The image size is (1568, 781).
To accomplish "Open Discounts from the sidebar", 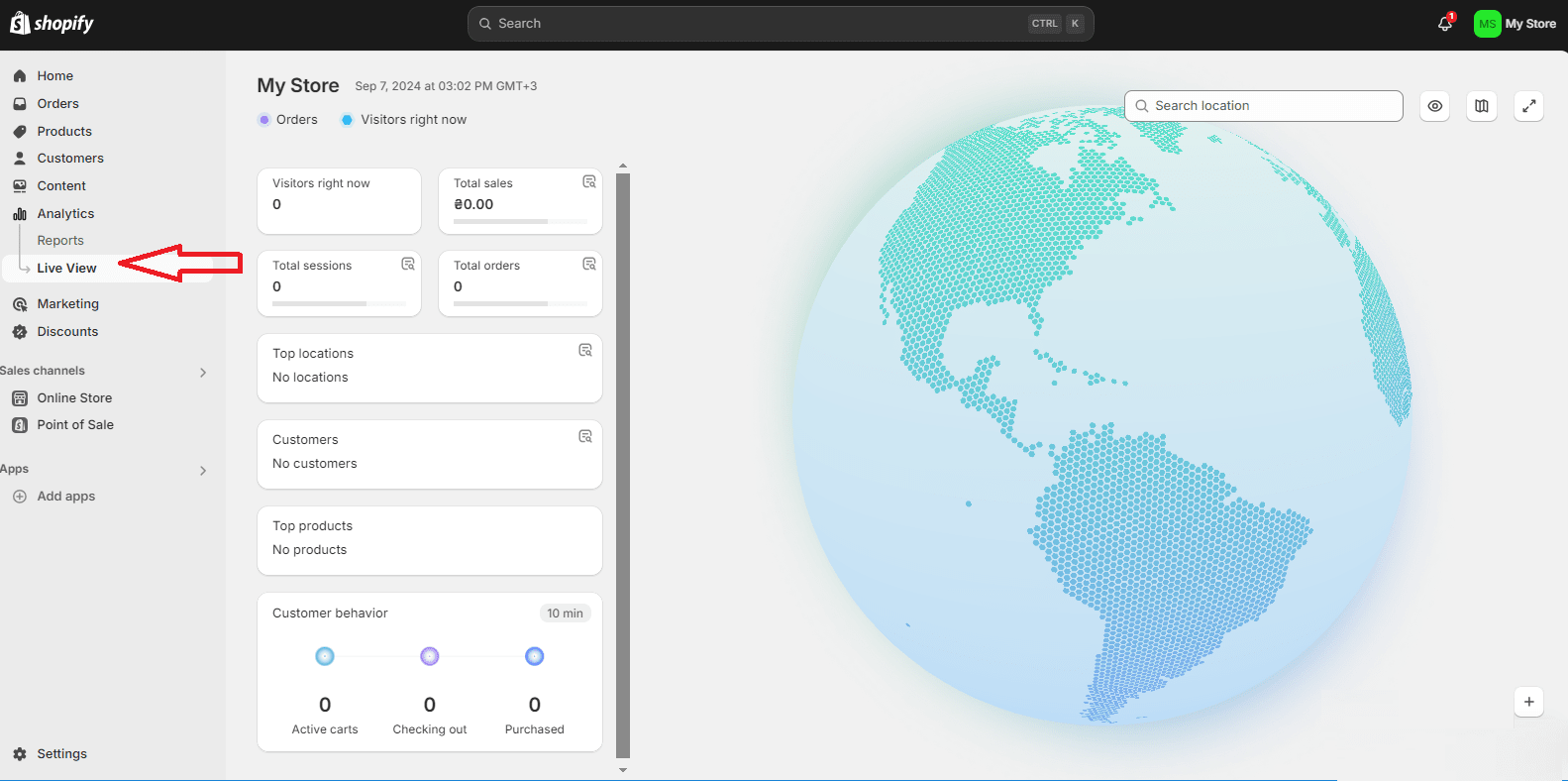I will (67, 332).
